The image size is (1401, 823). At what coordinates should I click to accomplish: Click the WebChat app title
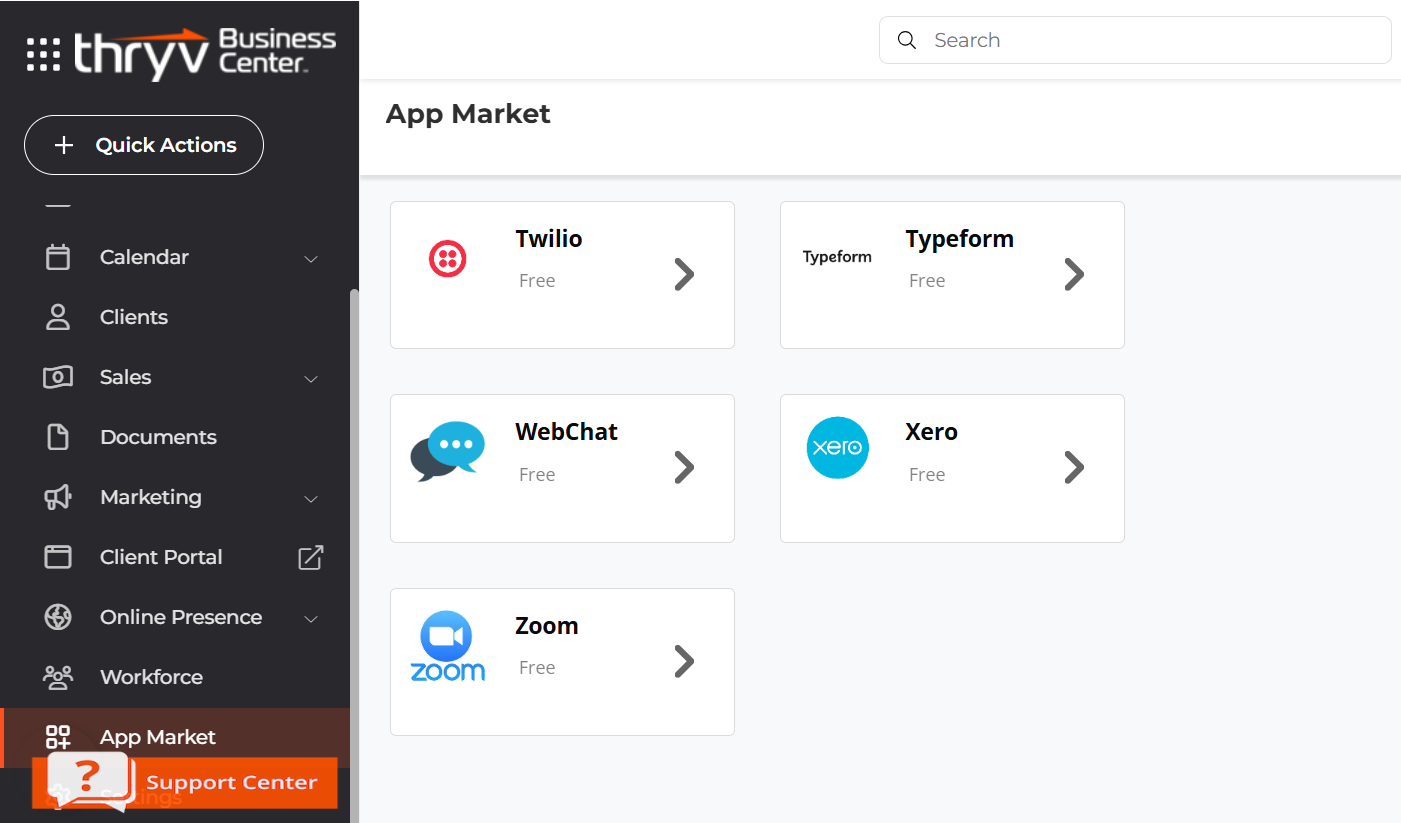pyautogui.click(x=567, y=432)
